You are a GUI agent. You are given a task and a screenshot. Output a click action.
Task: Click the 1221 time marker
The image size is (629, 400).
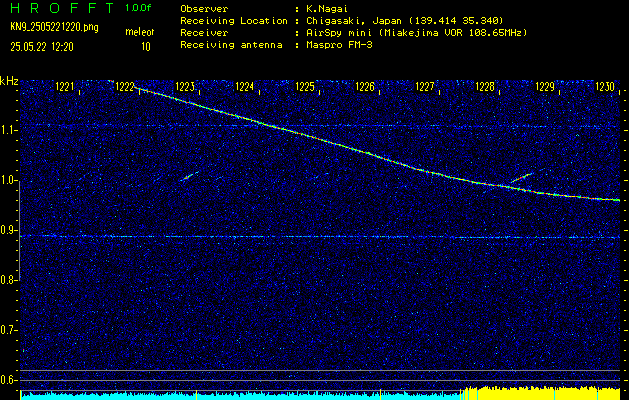[x=65, y=86]
